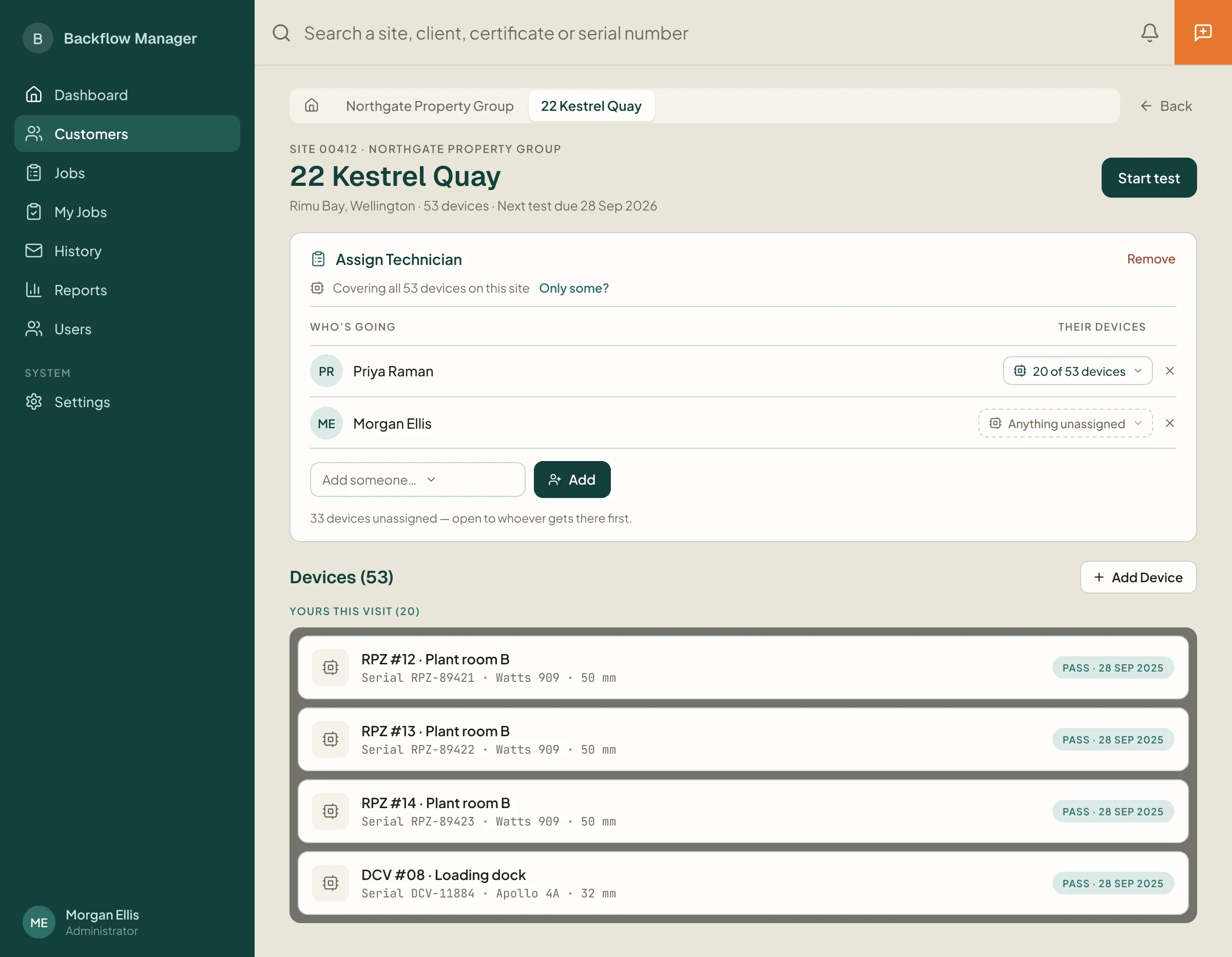Expand the Add someone… dropdown
The height and width of the screenshot is (957, 1232).
coord(417,480)
